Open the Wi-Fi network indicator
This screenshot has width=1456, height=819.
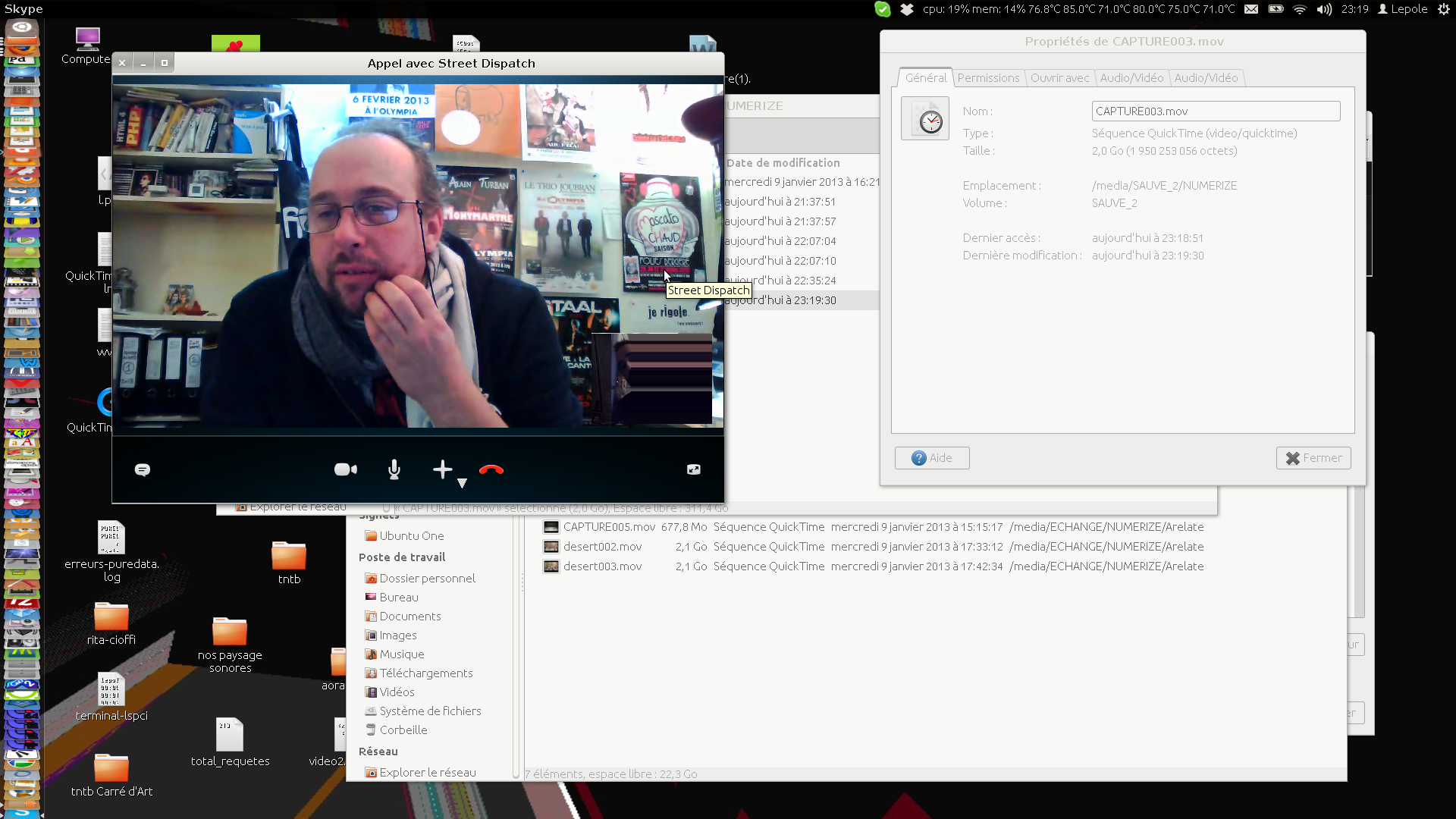click(1300, 9)
